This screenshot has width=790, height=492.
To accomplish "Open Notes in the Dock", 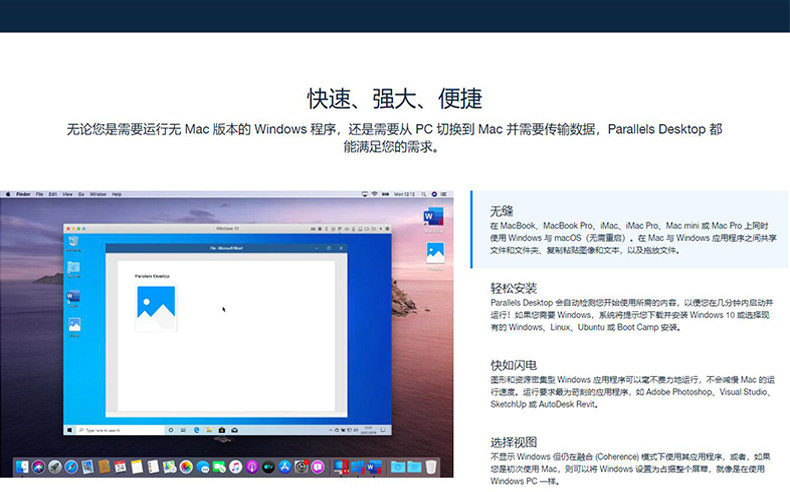I will tap(137, 467).
